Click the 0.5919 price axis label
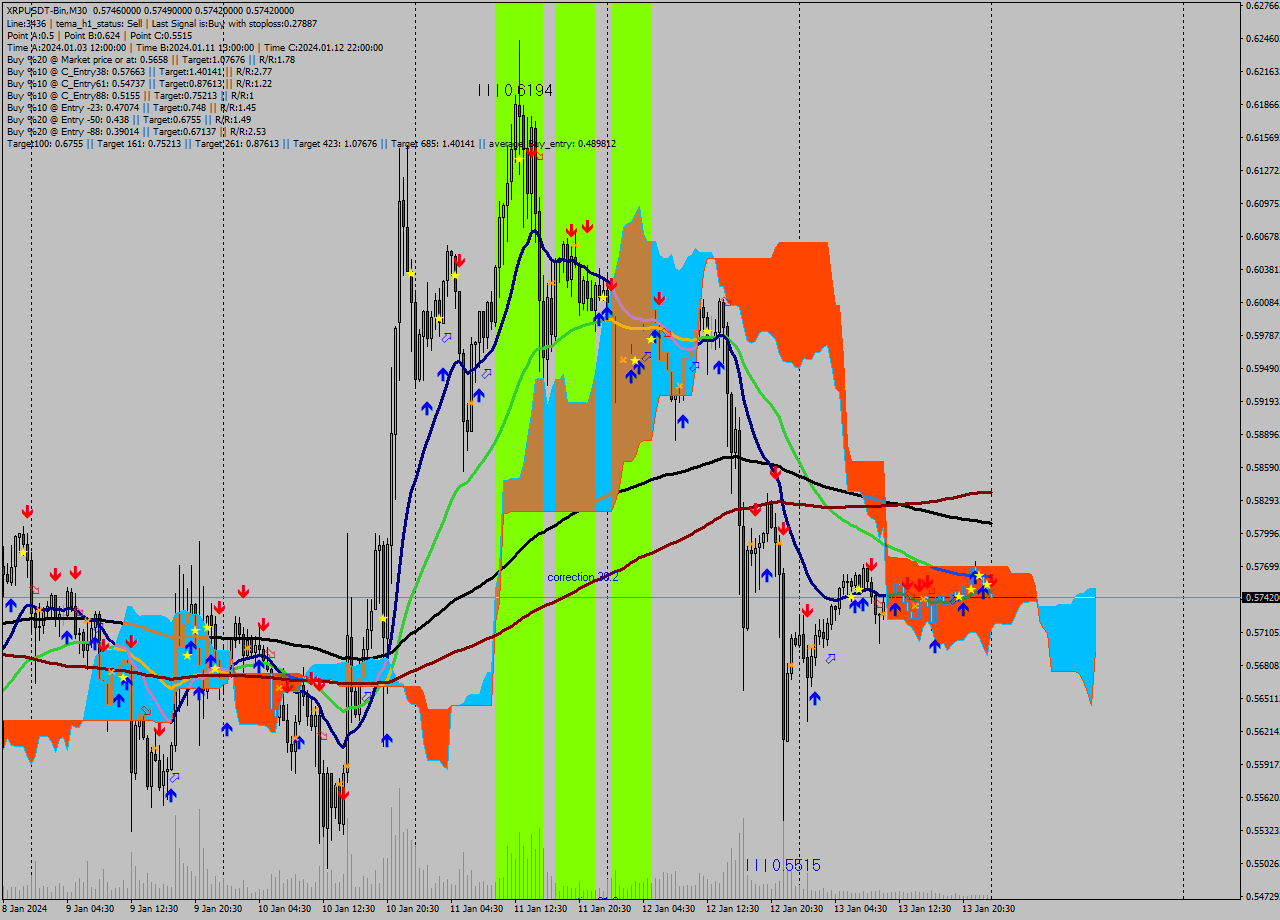The width and height of the screenshot is (1280, 920). pyautogui.click(x=1262, y=401)
